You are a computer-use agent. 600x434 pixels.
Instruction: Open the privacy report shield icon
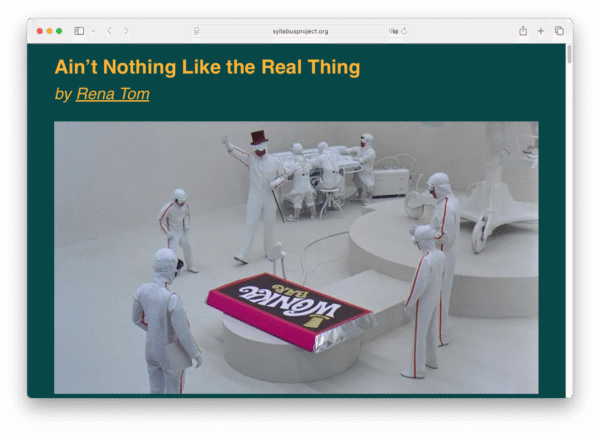click(197, 31)
